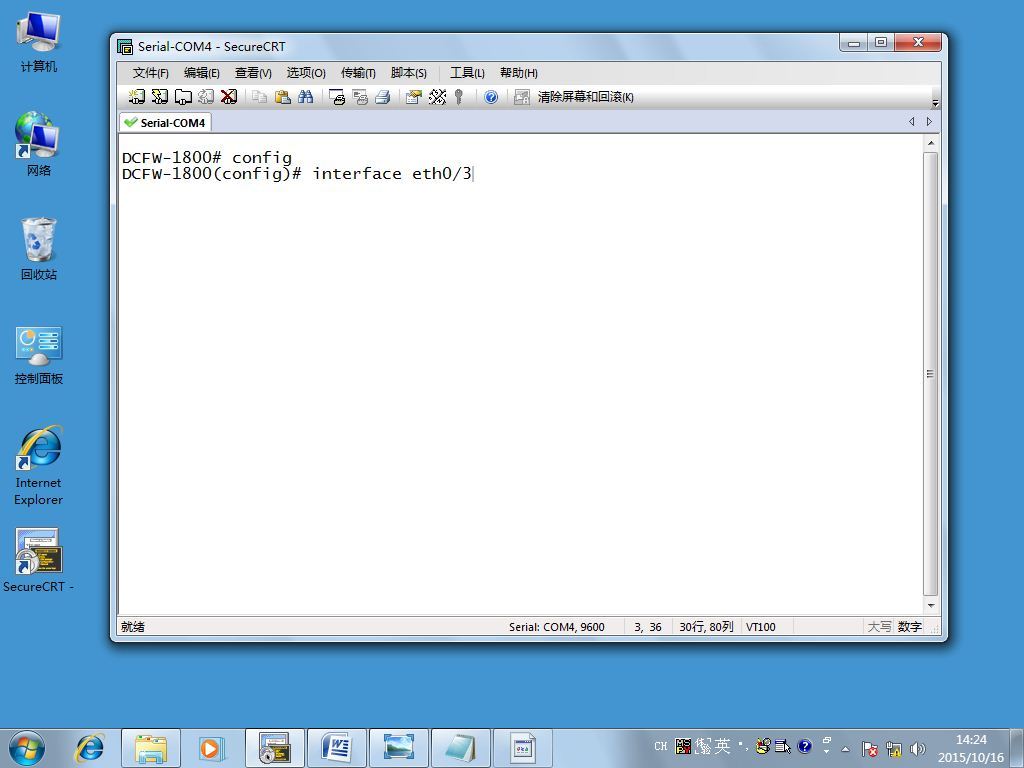Open the 编辑(E) menu
The width and height of the screenshot is (1024, 768).
click(201, 72)
